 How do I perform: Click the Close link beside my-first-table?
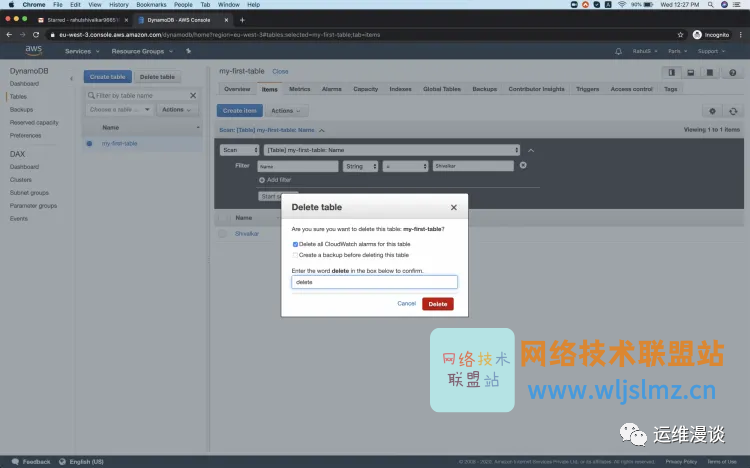[x=280, y=71]
